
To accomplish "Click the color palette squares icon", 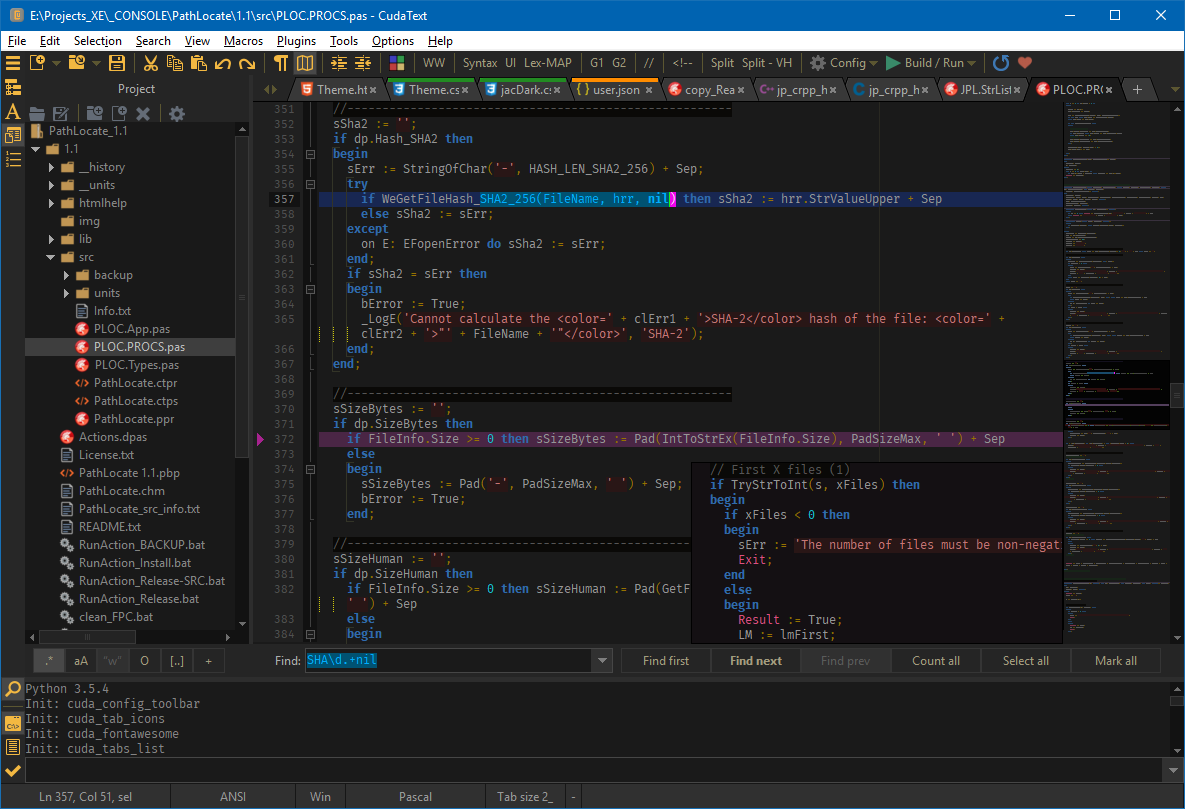I will (x=397, y=63).
